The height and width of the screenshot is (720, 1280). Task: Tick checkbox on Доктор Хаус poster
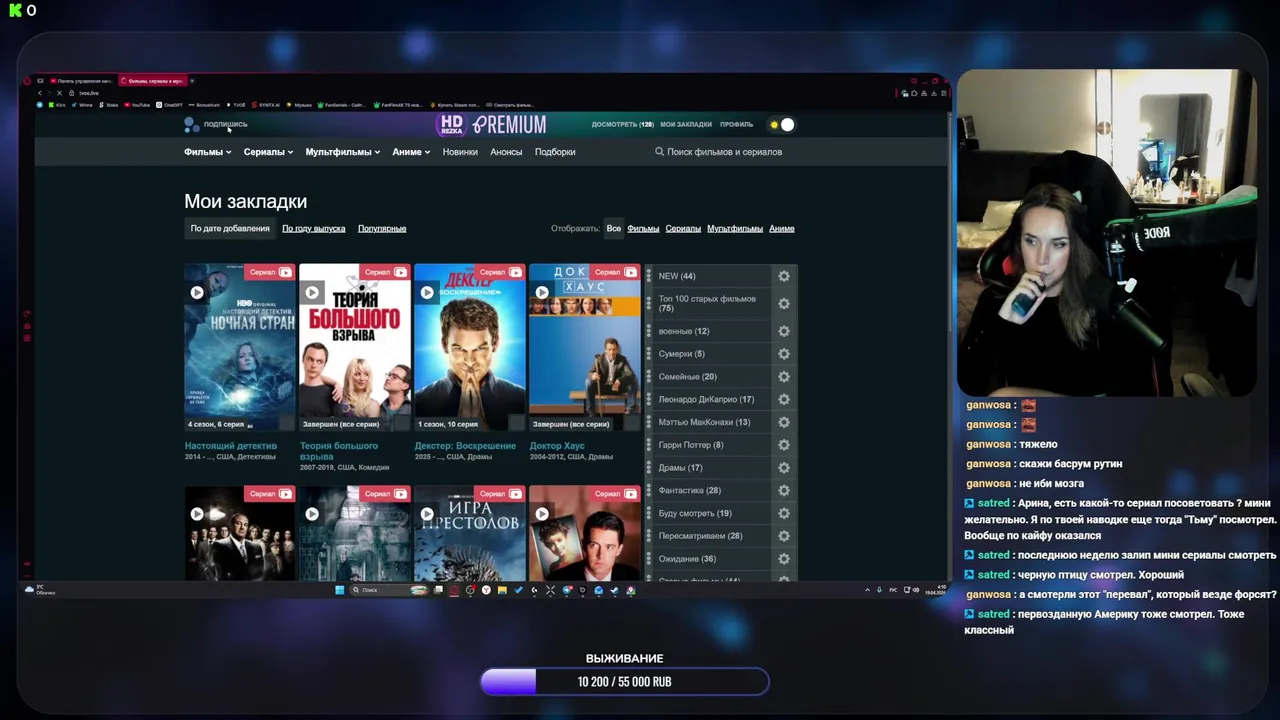[632, 423]
